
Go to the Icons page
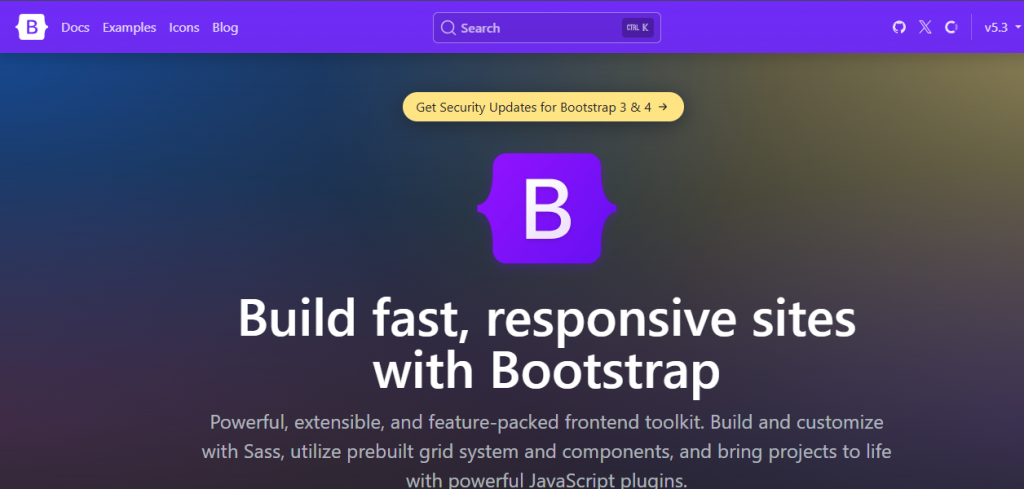point(184,27)
